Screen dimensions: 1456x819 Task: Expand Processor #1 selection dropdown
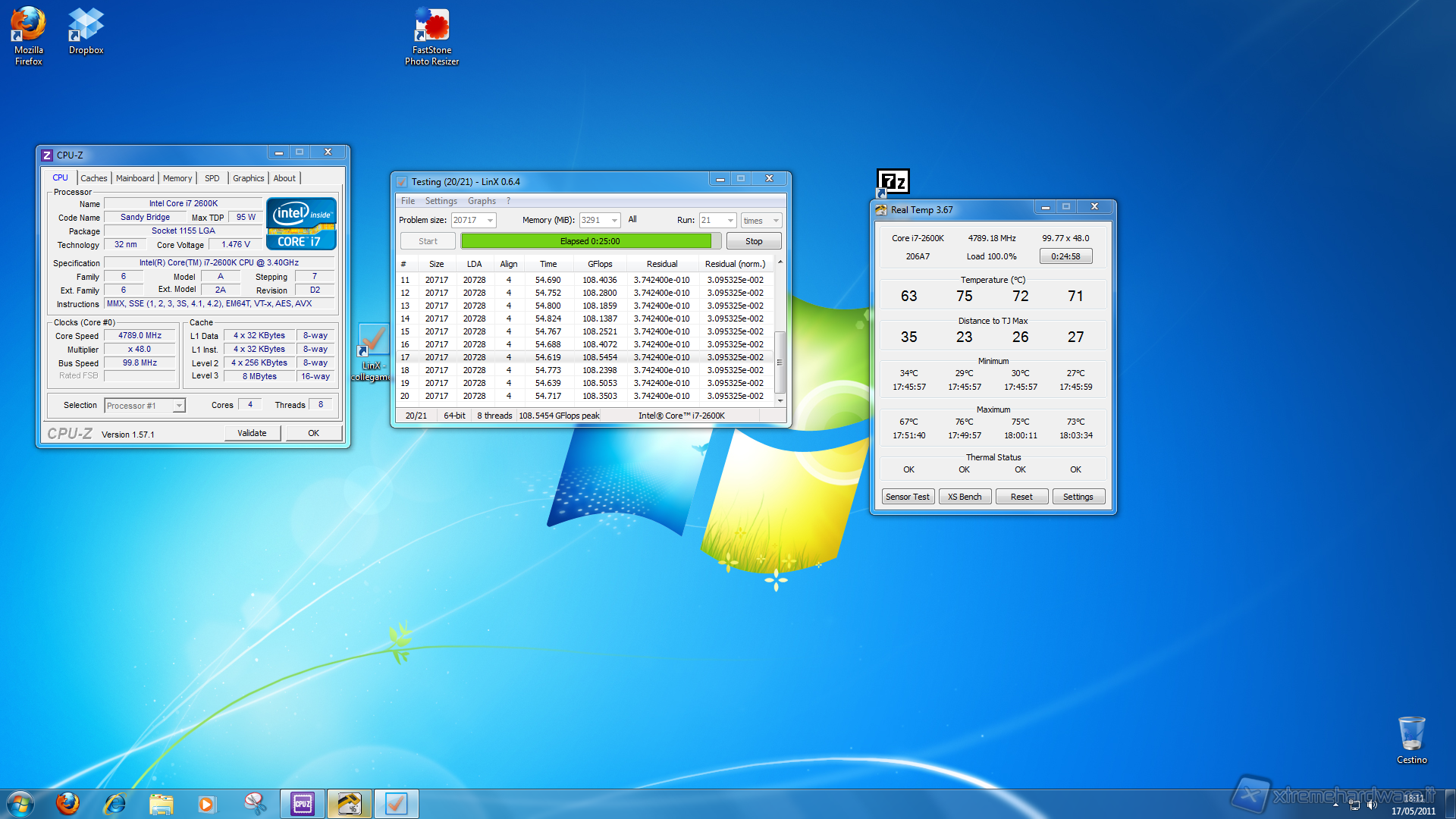tap(179, 406)
